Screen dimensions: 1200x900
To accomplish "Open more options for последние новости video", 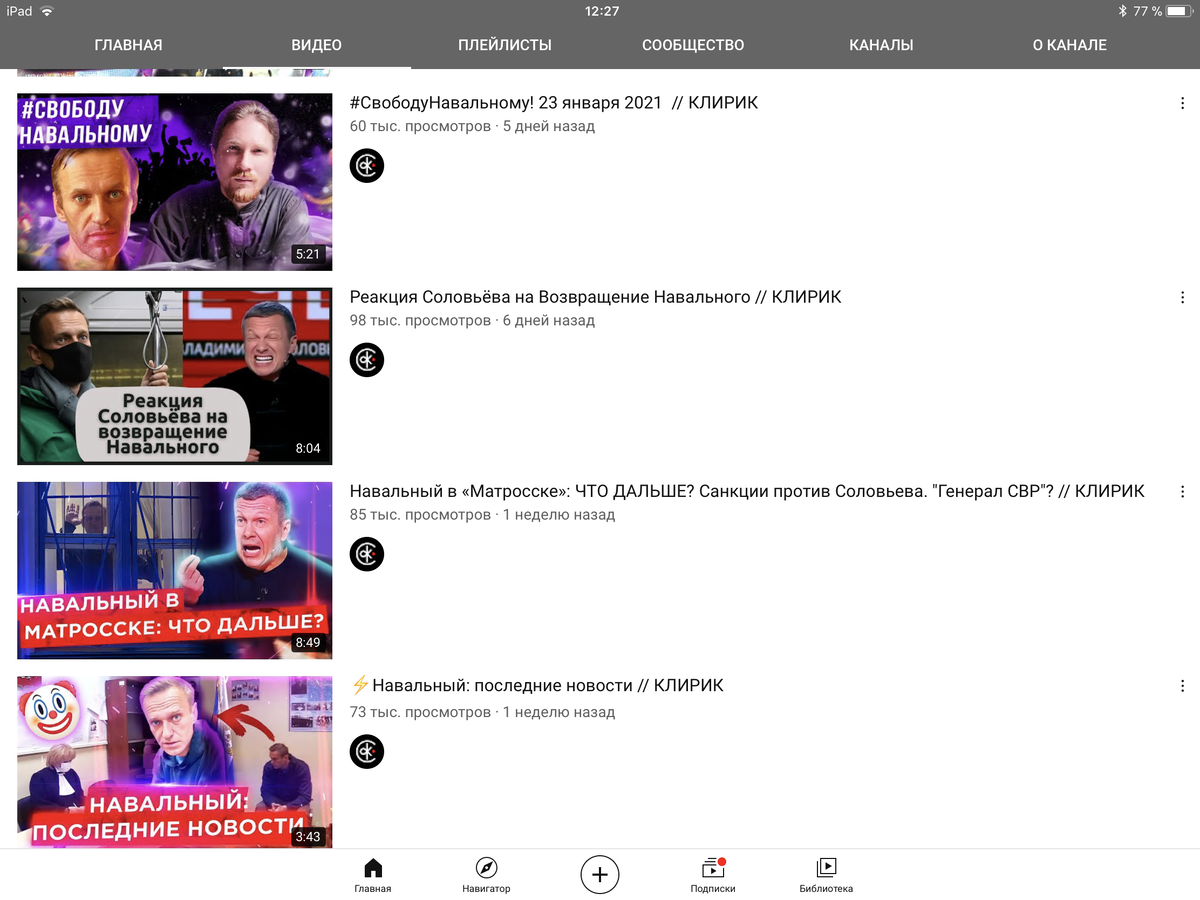I will pyautogui.click(x=1182, y=685).
